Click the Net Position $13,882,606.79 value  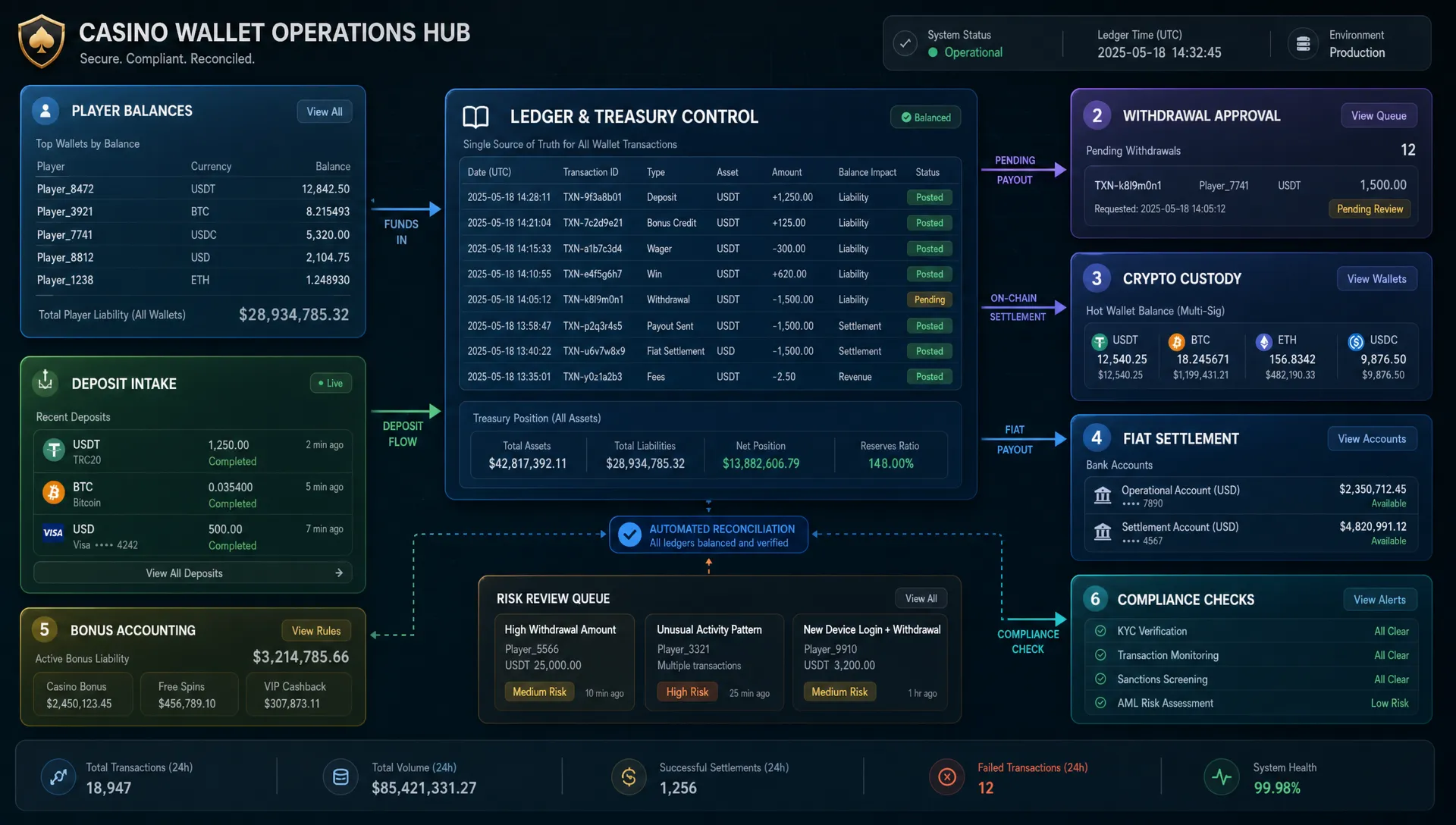[x=761, y=464]
